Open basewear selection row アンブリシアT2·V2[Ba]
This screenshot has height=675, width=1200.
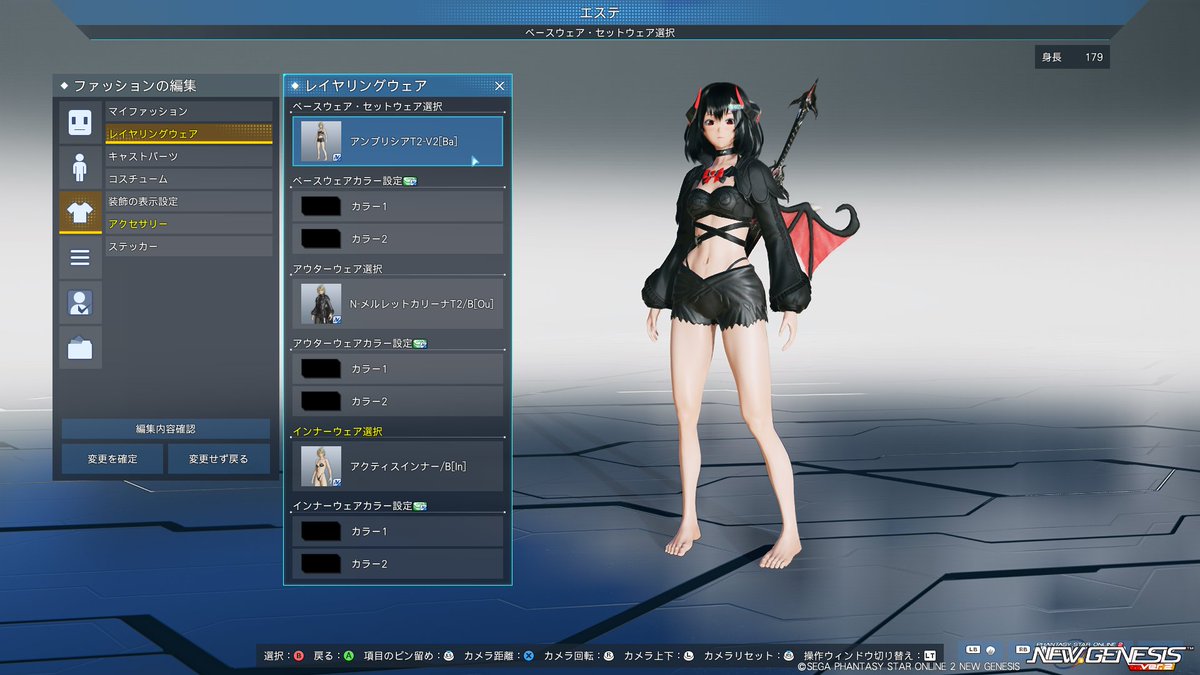pyautogui.click(x=398, y=141)
